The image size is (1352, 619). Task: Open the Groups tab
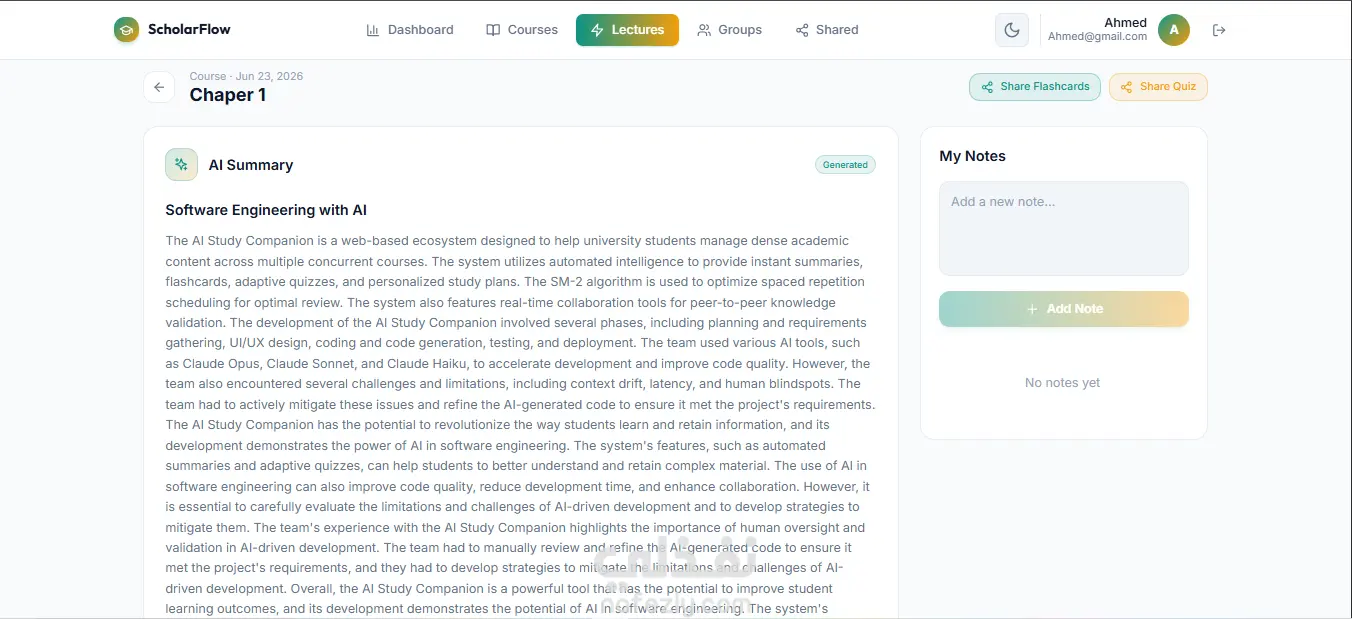pos(730,30)
